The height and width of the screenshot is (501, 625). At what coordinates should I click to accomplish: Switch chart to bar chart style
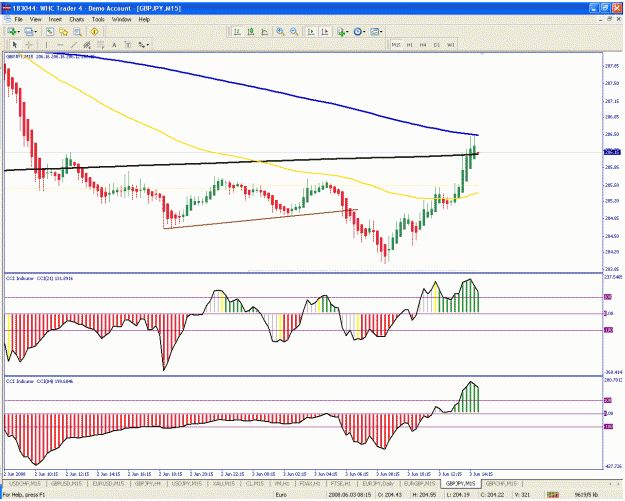(x=237, y=32)
